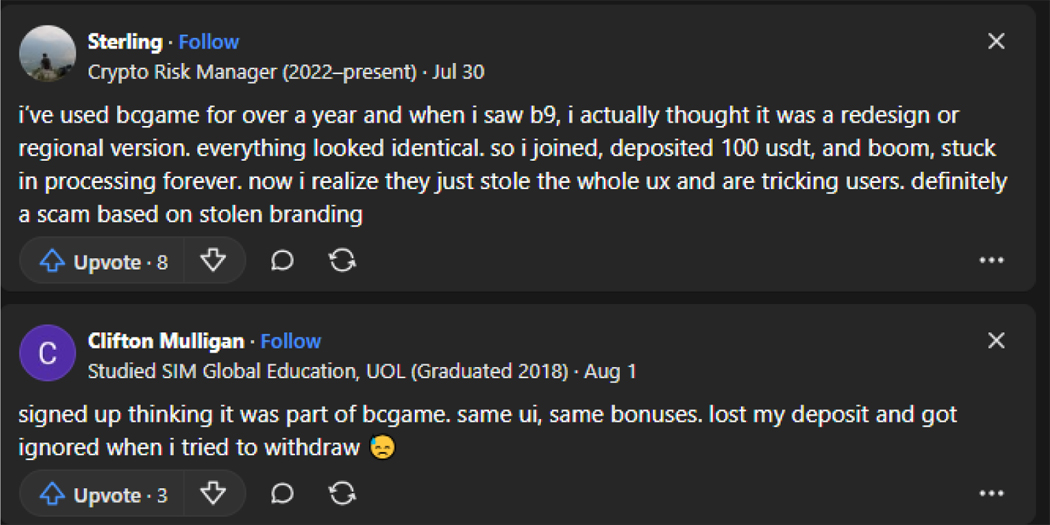
Task: Upvote Clifton Mulligan's comment
Action: pos(103,494)
